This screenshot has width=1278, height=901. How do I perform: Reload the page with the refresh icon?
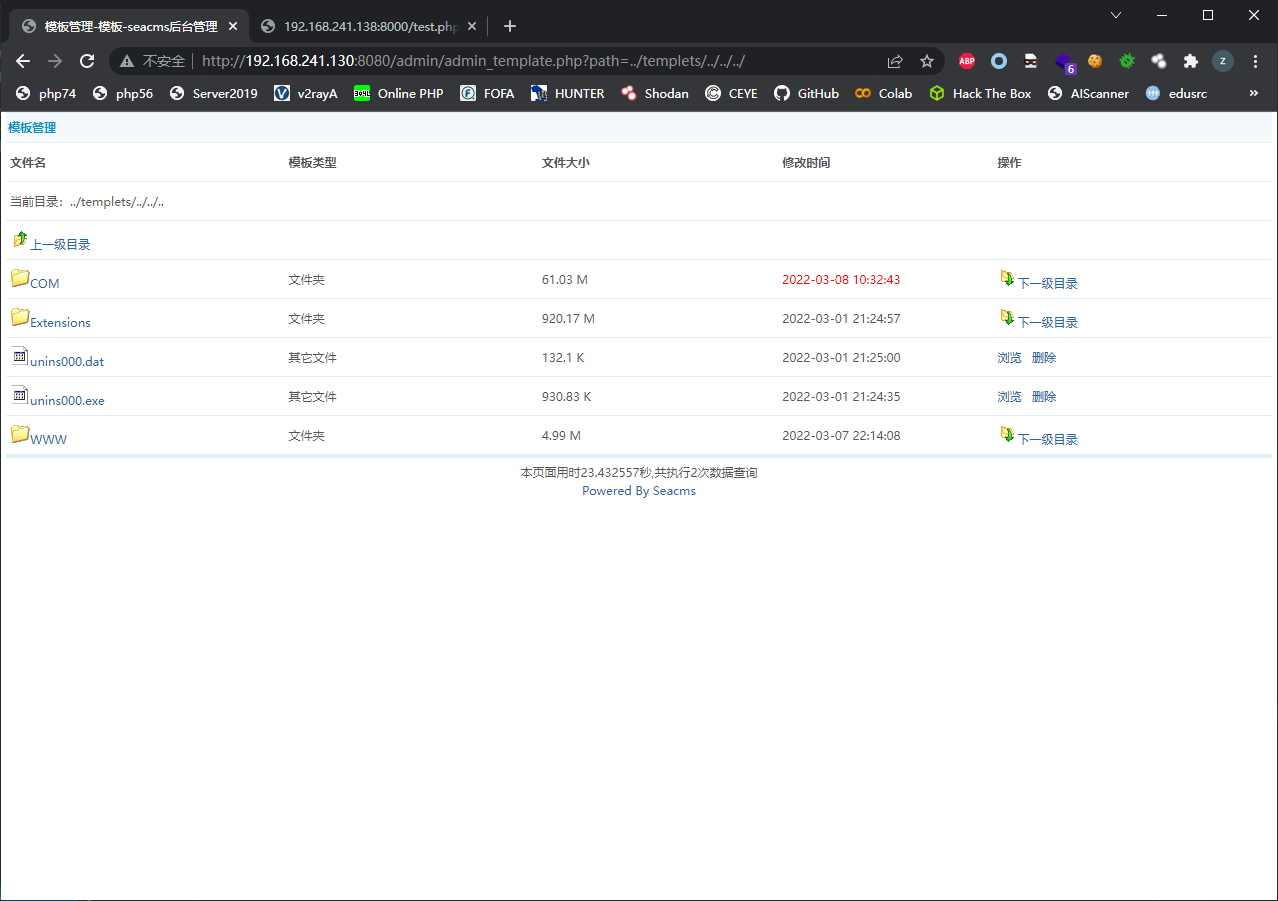pyautogui.click(x=87, y=61)
